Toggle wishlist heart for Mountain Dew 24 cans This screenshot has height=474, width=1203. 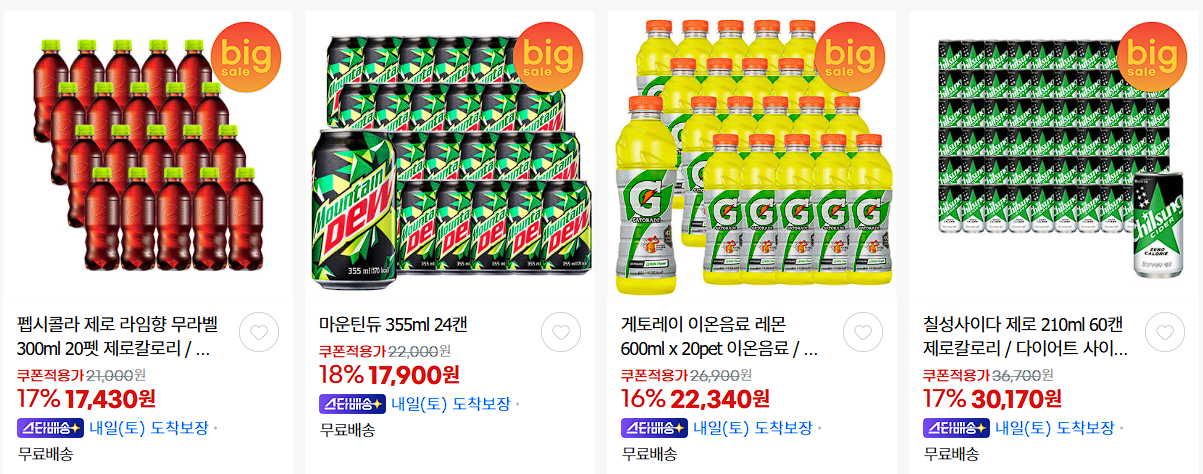point(561,333)
